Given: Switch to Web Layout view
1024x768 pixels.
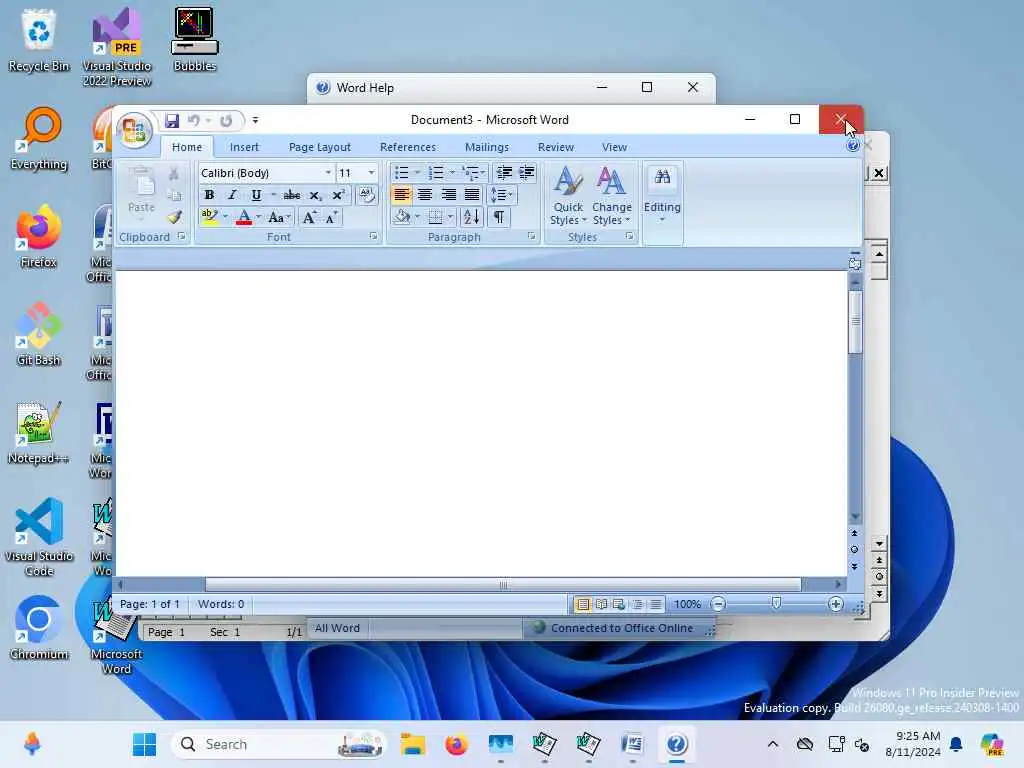Looking at the screenshot, I should [619, 604].
